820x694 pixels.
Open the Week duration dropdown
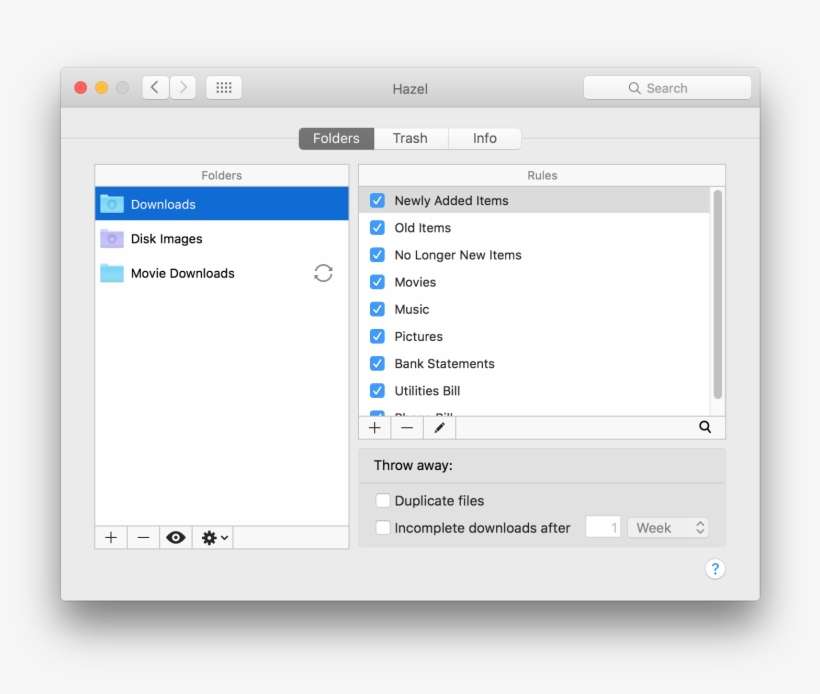click(667, 527)
